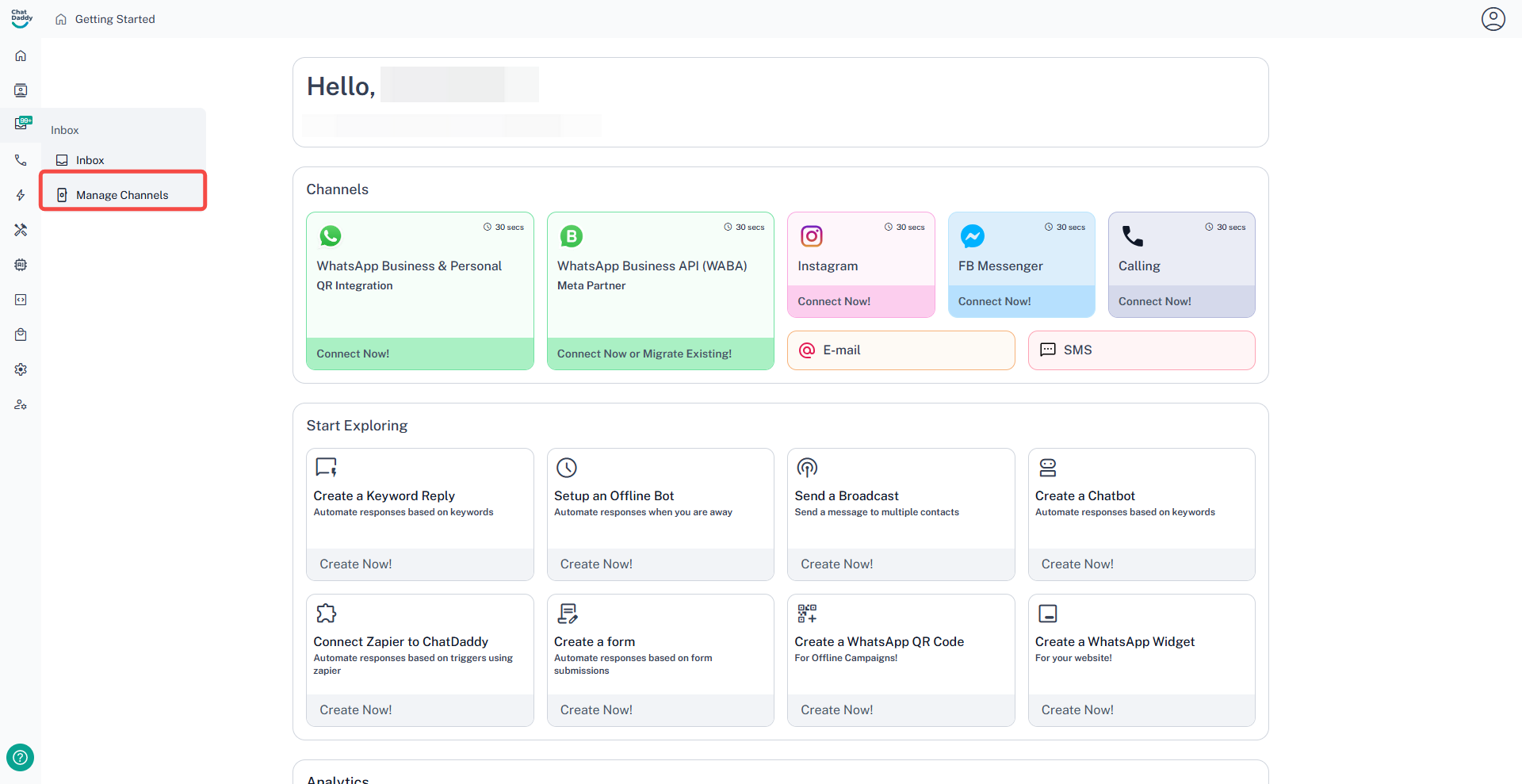The height and width of the screenshot is (784, 1522).
Task: Click the ChatDaddy logo
Action: 21,18
